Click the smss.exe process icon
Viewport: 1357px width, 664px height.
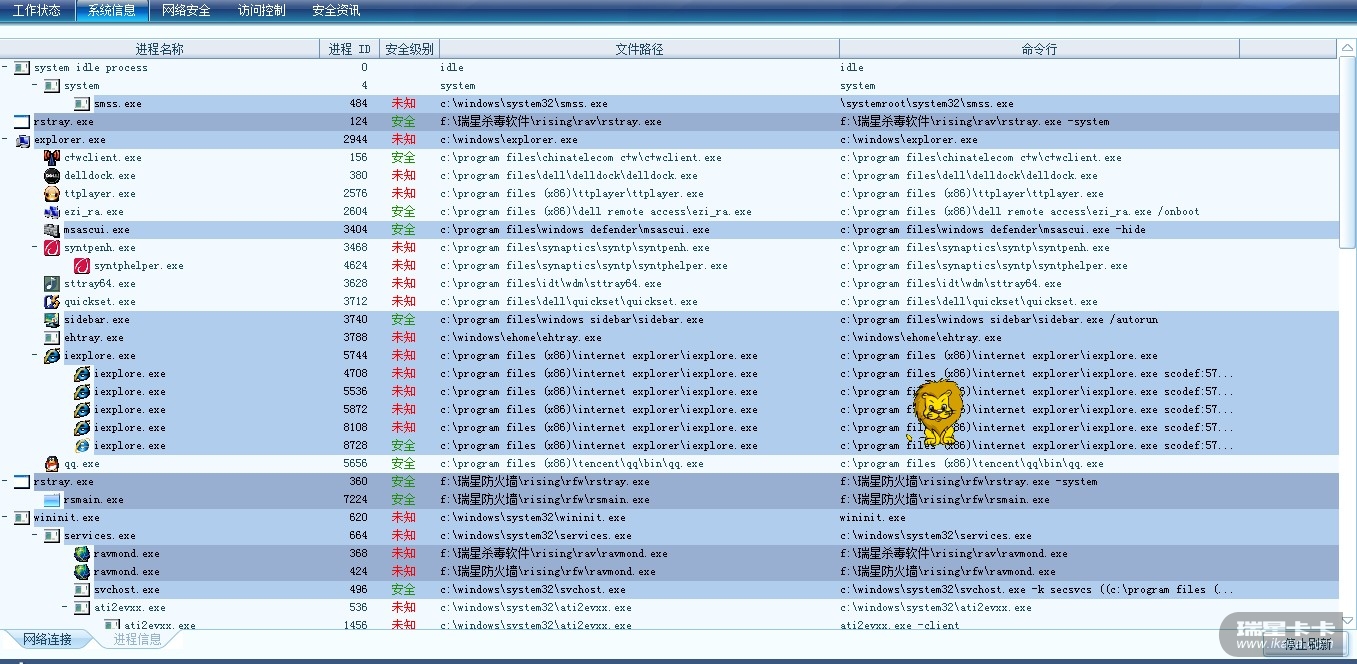(x=82, y=104)
